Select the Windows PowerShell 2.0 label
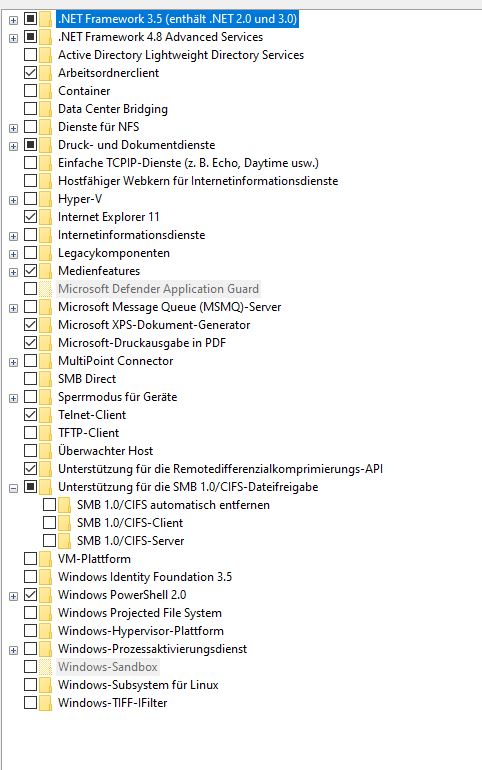482x770 pixels. coord(122,595)
